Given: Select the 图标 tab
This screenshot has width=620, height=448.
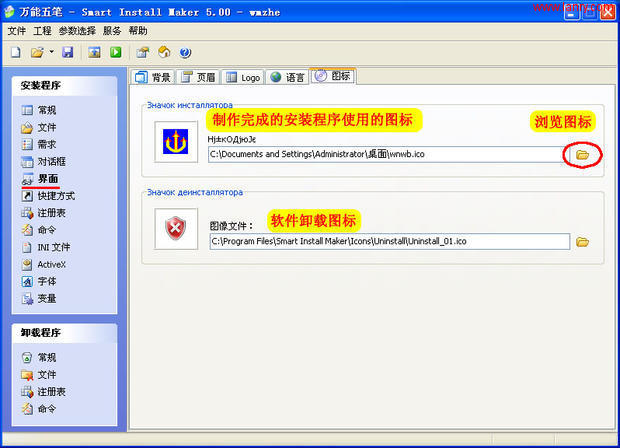Looking at the screenshot, I should pyautogui.click(x=333, y=76).
